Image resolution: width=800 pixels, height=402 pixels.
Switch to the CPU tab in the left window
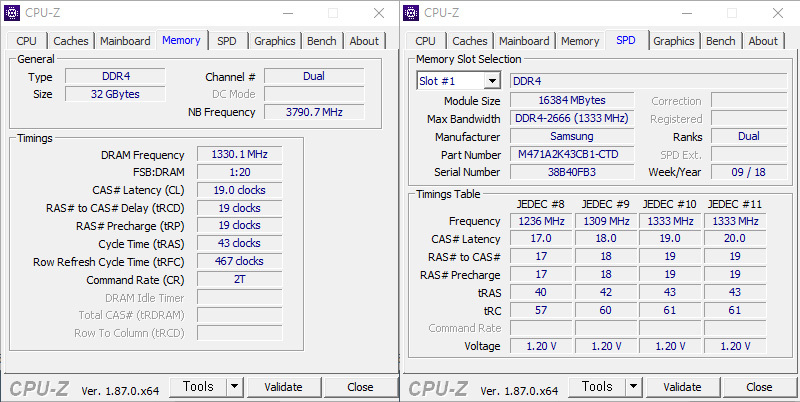click(27, 41)
